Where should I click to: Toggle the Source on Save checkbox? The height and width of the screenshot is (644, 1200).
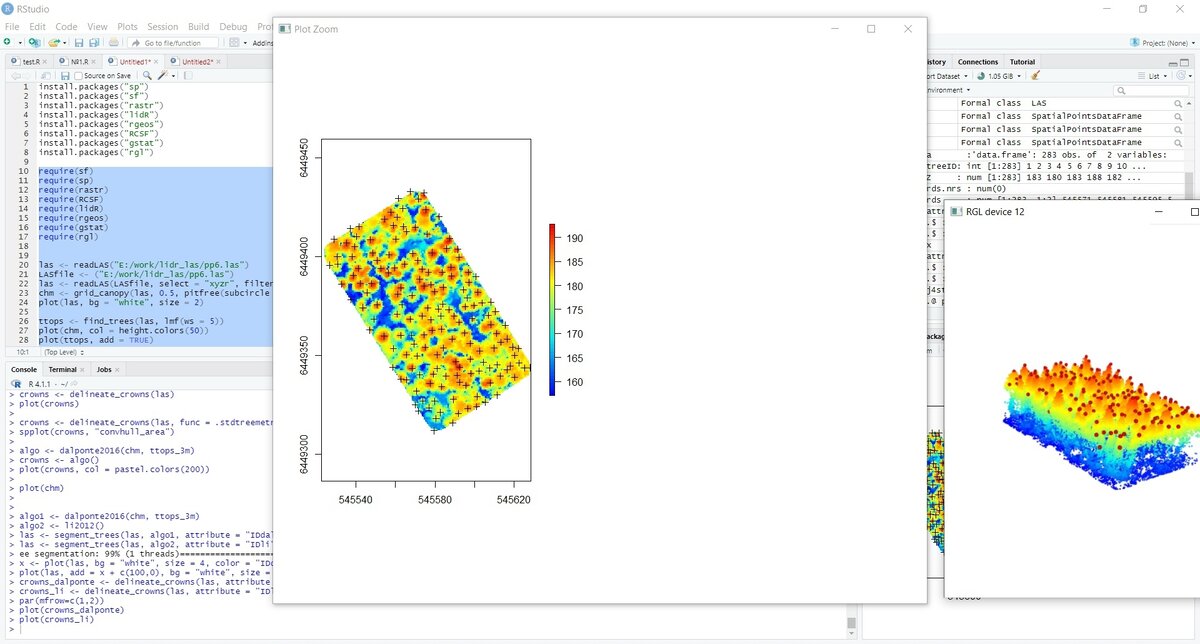[79, 76]
